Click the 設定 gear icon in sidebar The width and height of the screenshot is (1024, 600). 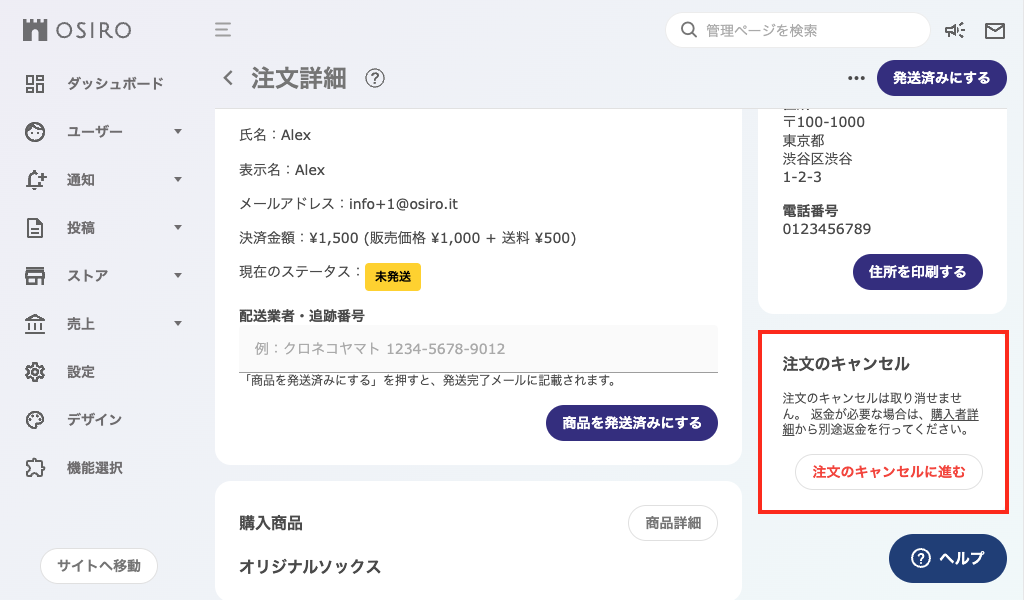coord(36,371)
